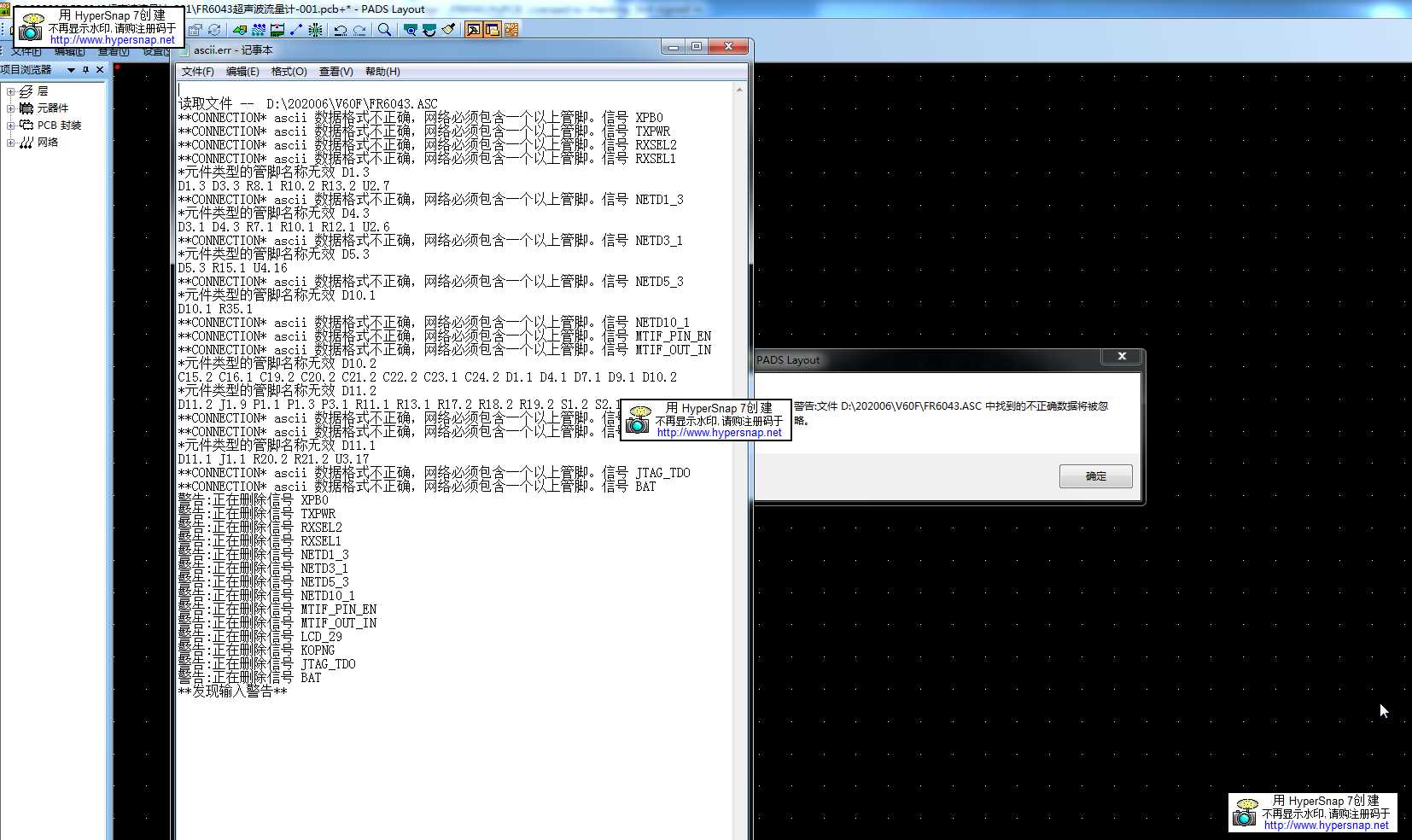Click the warning message text in PADS dialog

(951, 412)
